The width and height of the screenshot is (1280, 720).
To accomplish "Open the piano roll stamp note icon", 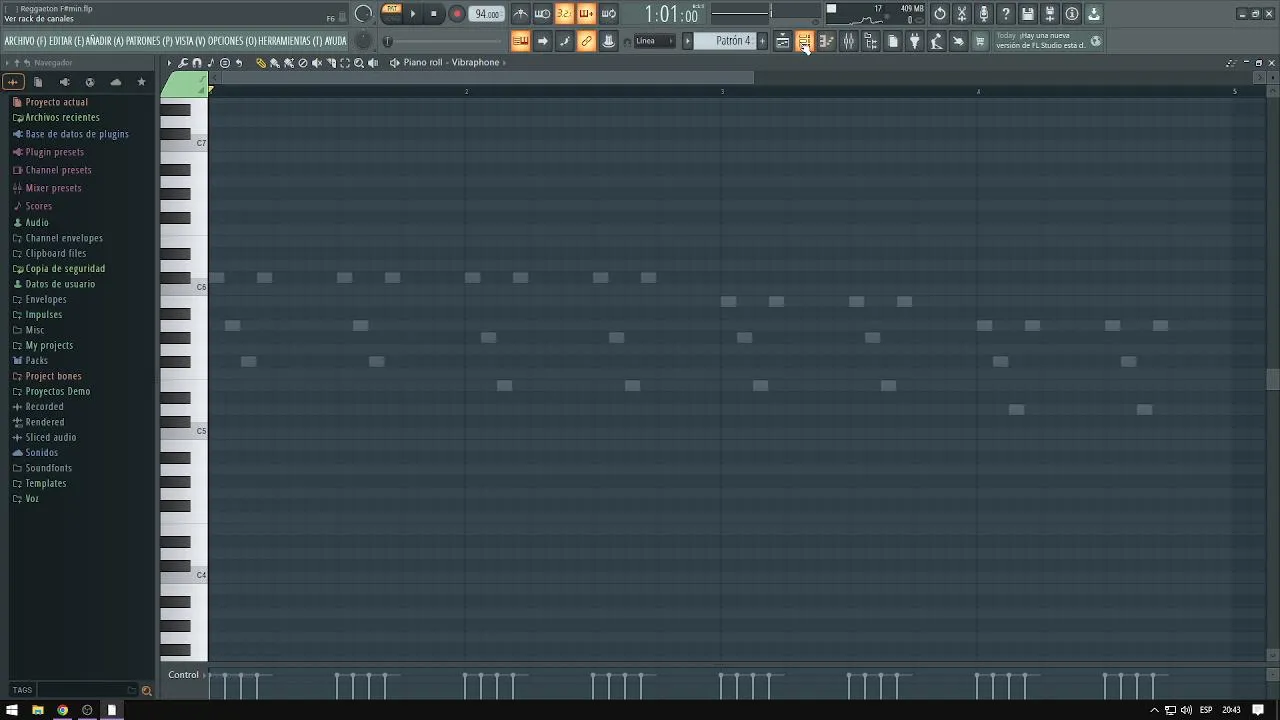I will pyautogui.click(x=211, y=63).
